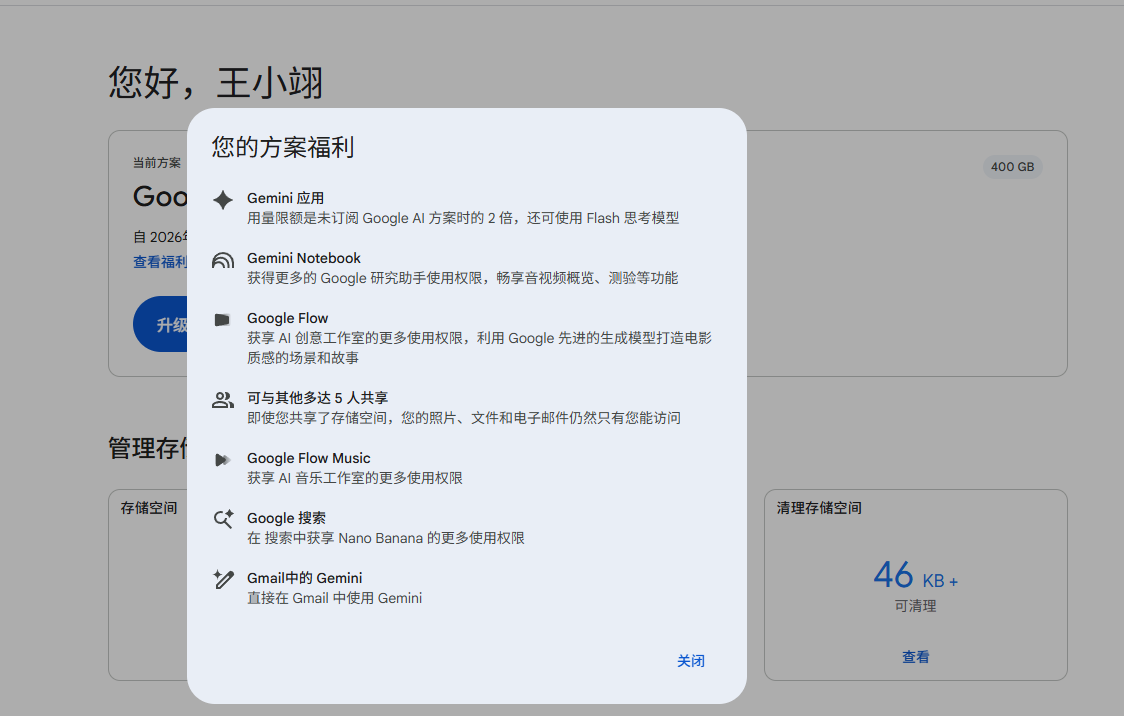This screenshot has height=716, width=1124.
Task: Click the people sharing icon
Action: point(223,400)
